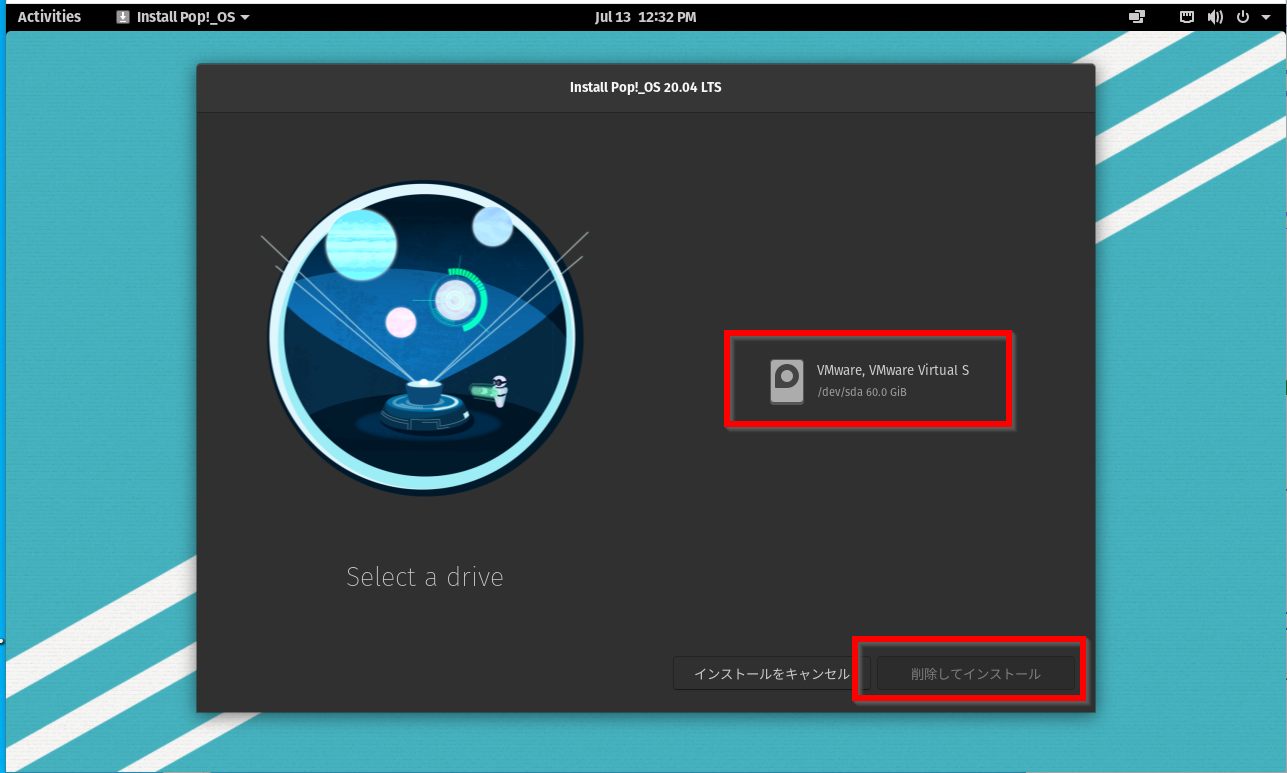Click the wired connection status icon
The width and height of the screenshot is (1287, 773).
pos(1188,17)
